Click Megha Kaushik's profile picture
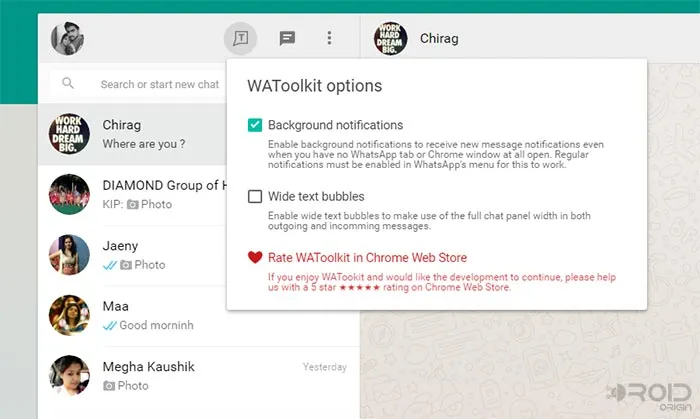The image size is (700, 419). point(69,376)
